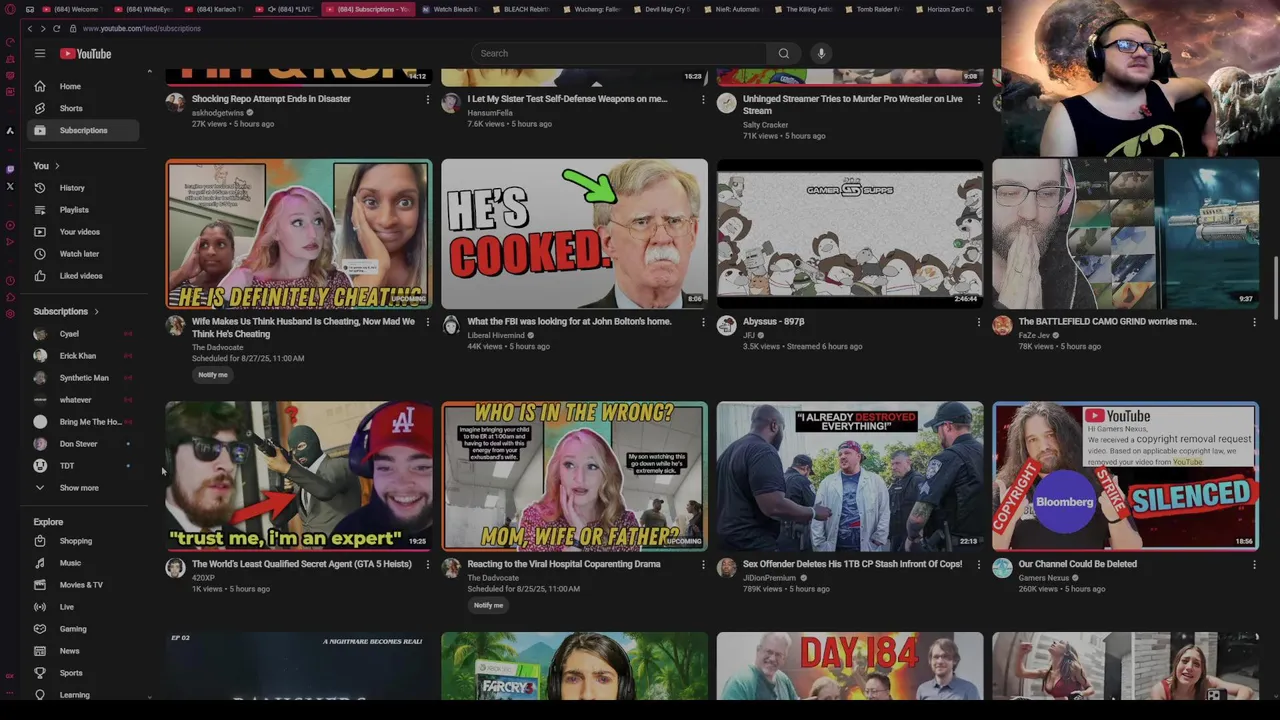
Task: Click the YouTube logo
Action: [x=85, y=53]
